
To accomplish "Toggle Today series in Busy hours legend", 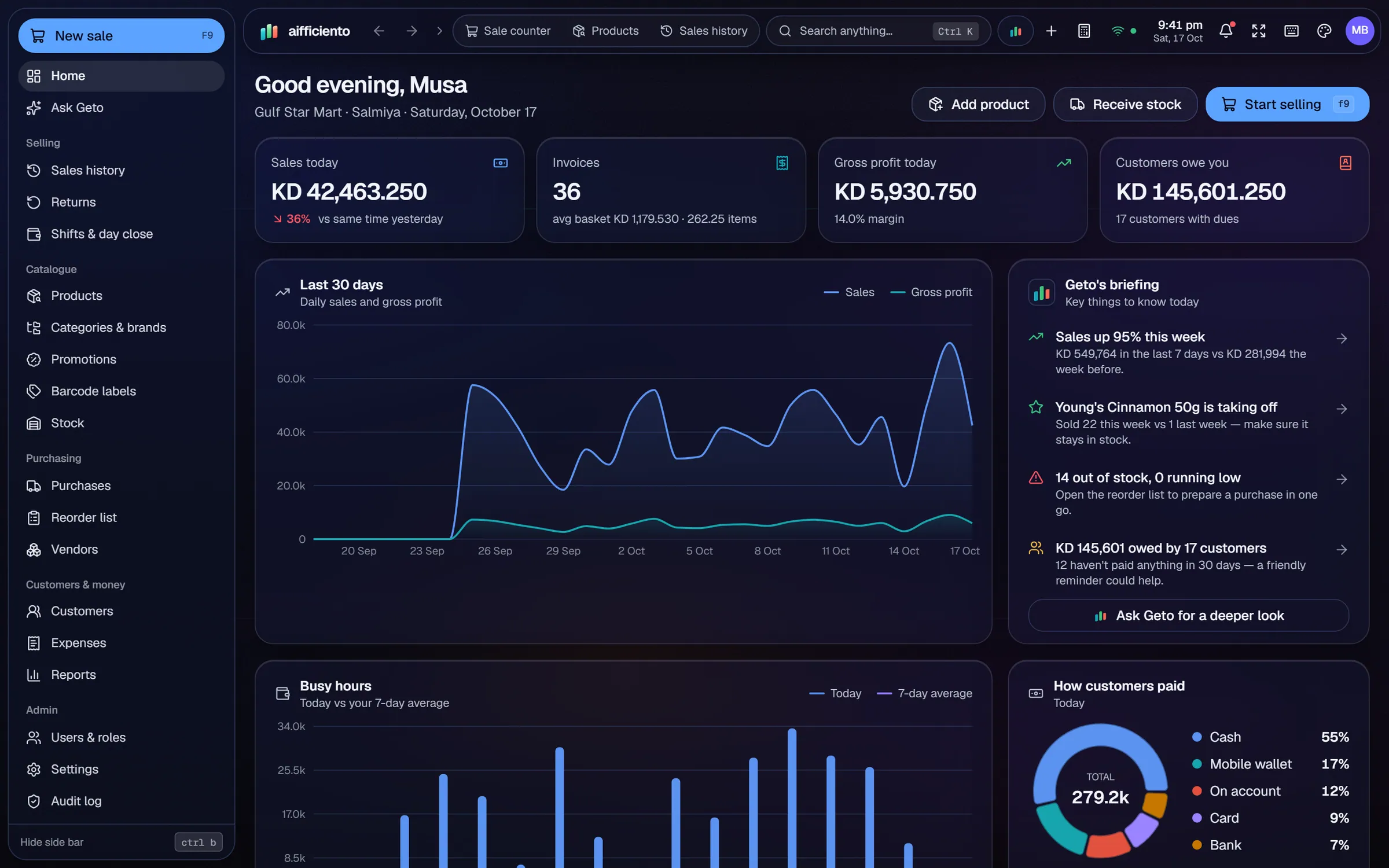I will tap(835, 693).
